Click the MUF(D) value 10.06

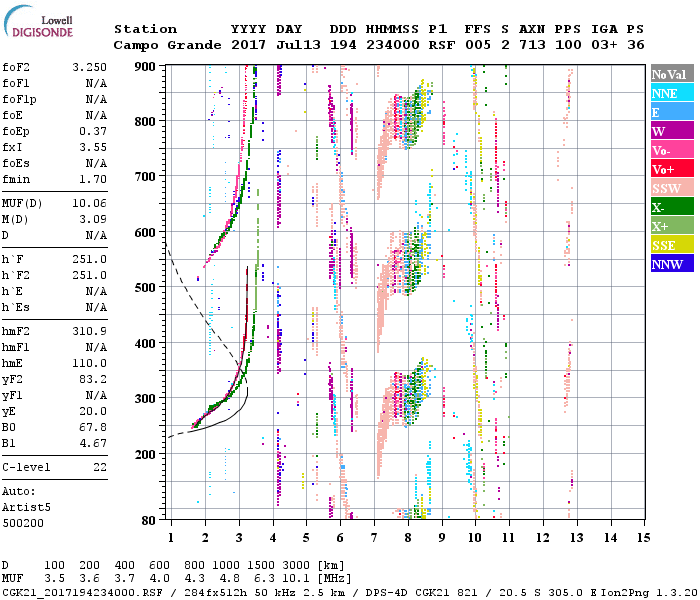pos(89,204)
